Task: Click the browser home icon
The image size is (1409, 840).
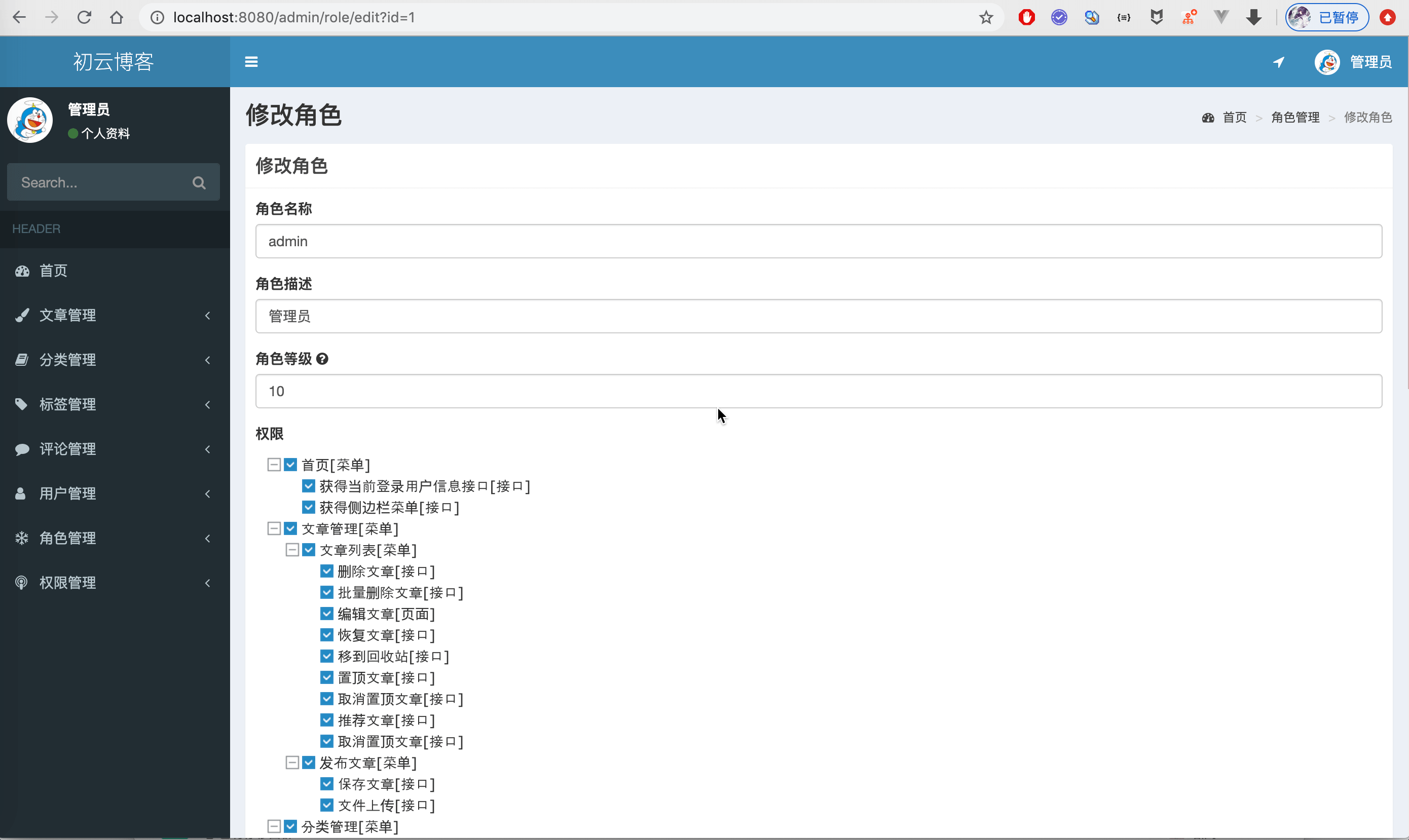Action: 117,18
